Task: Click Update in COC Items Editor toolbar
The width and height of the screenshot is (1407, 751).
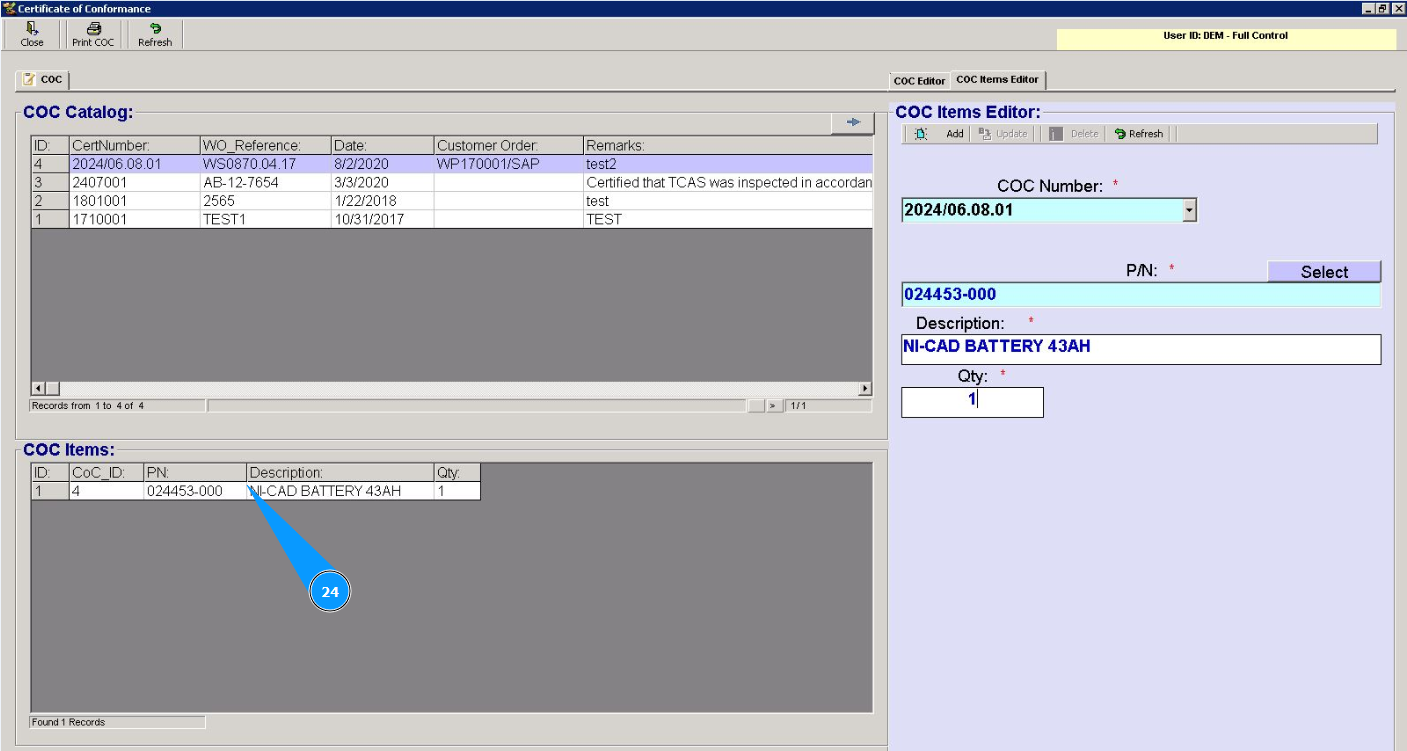Action: pos(1003,134)
